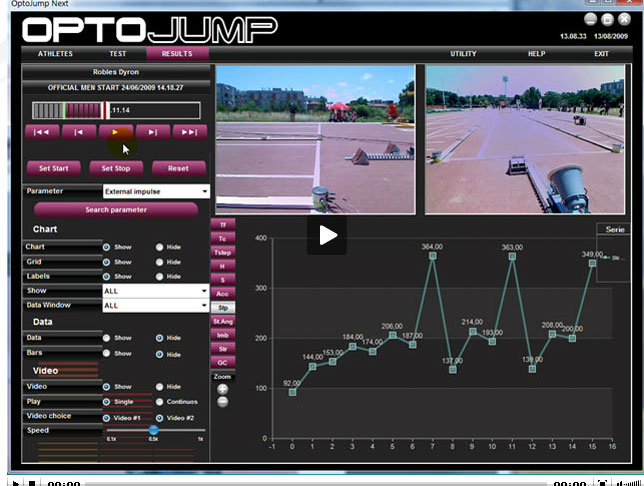Click the Zoom minus icon
Screen dimensions: 644x486
click(223, 402)
